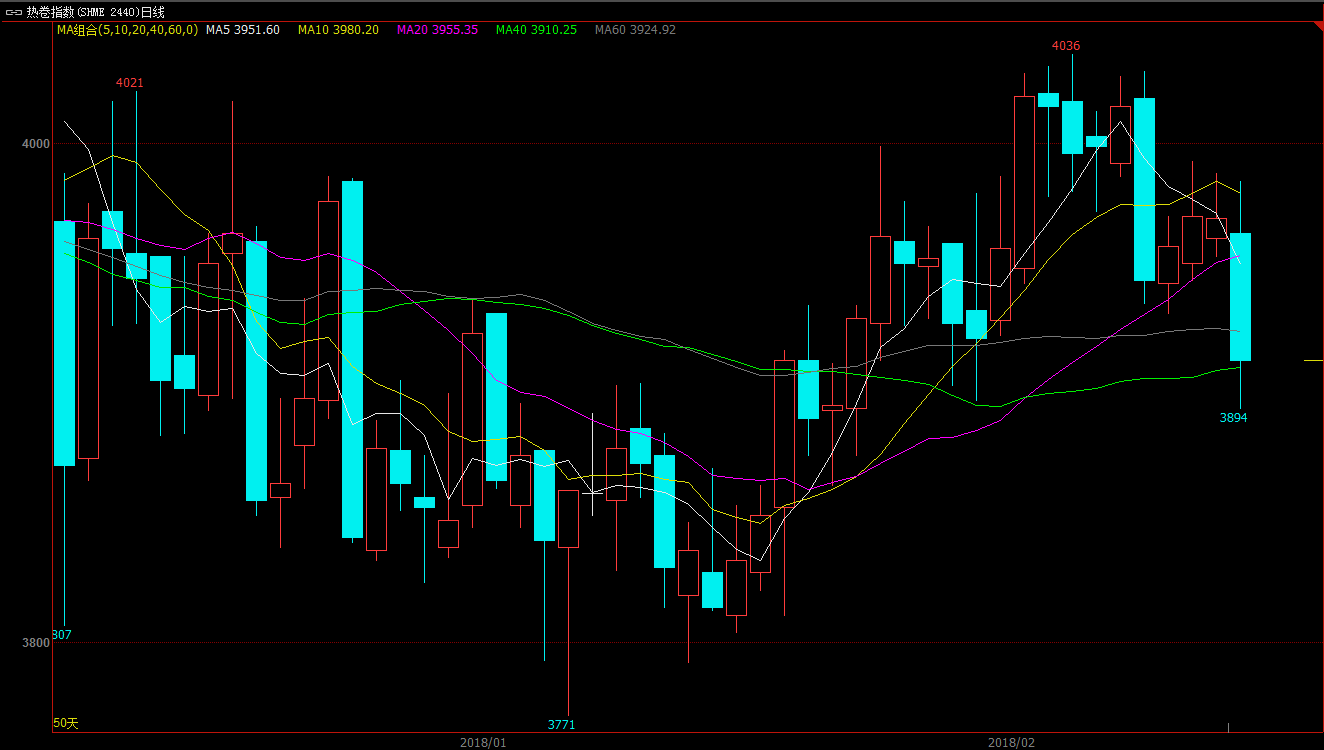Viewport: 1324px width, 750px height.
Task: Click the 3771 low price label
Action: tap(562, 725)
